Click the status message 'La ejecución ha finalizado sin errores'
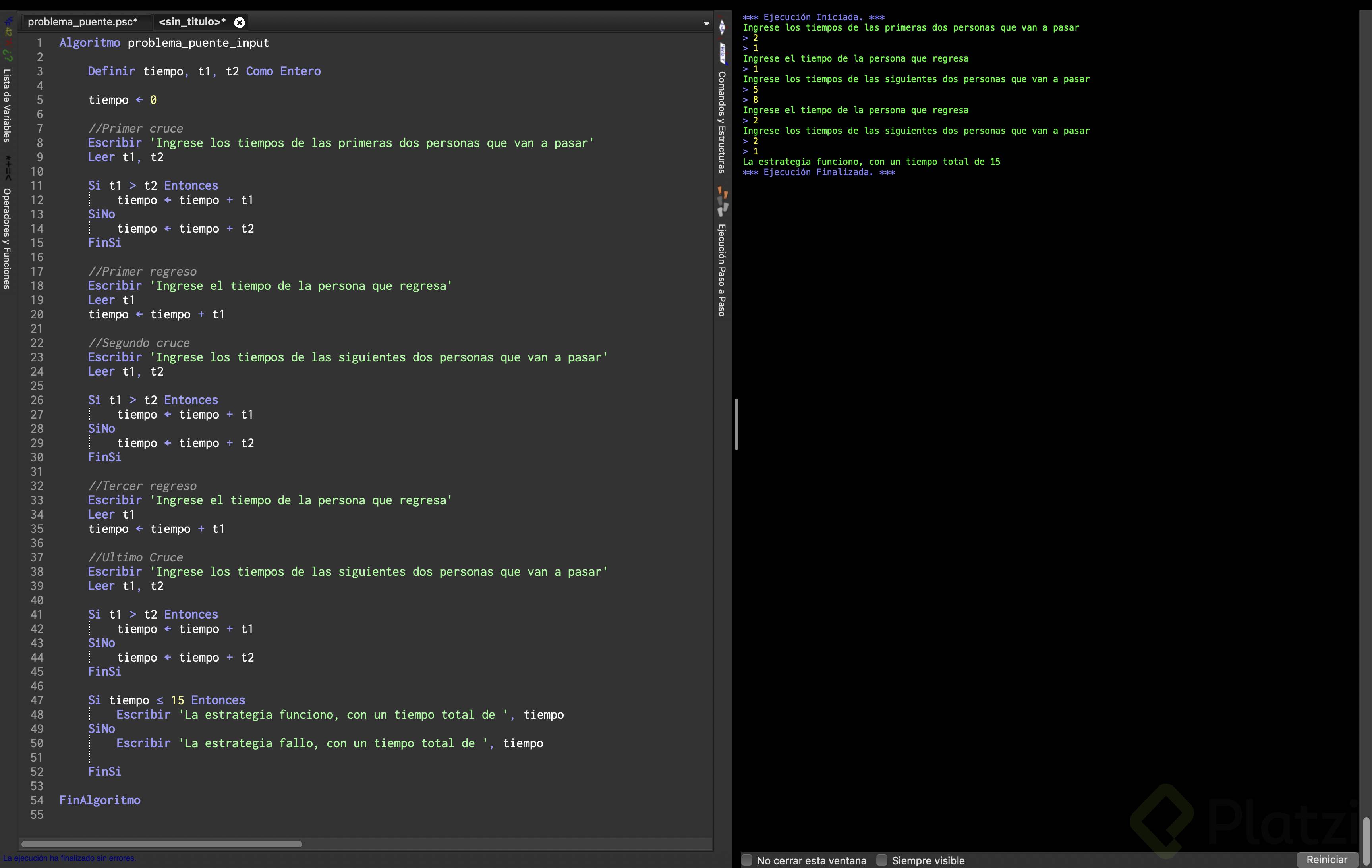 (x=70, y=858)
